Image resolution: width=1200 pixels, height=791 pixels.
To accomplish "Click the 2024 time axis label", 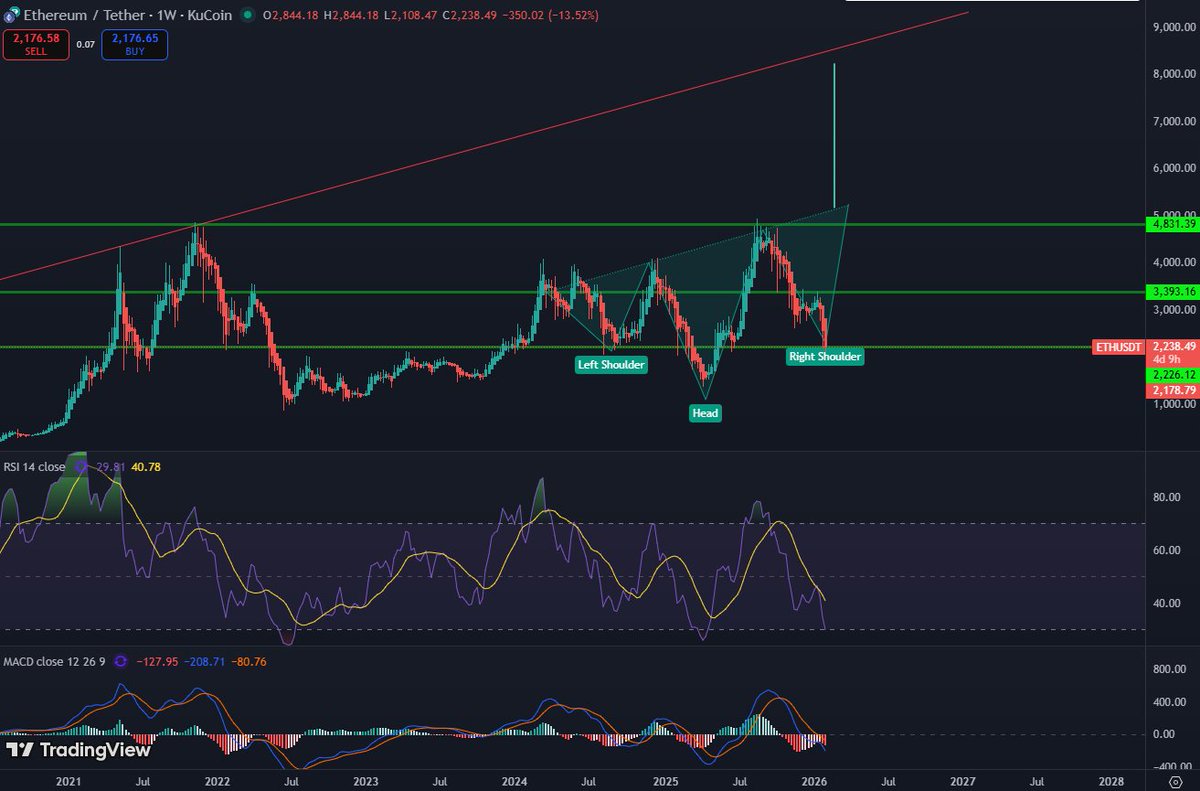I will (515, 780).
